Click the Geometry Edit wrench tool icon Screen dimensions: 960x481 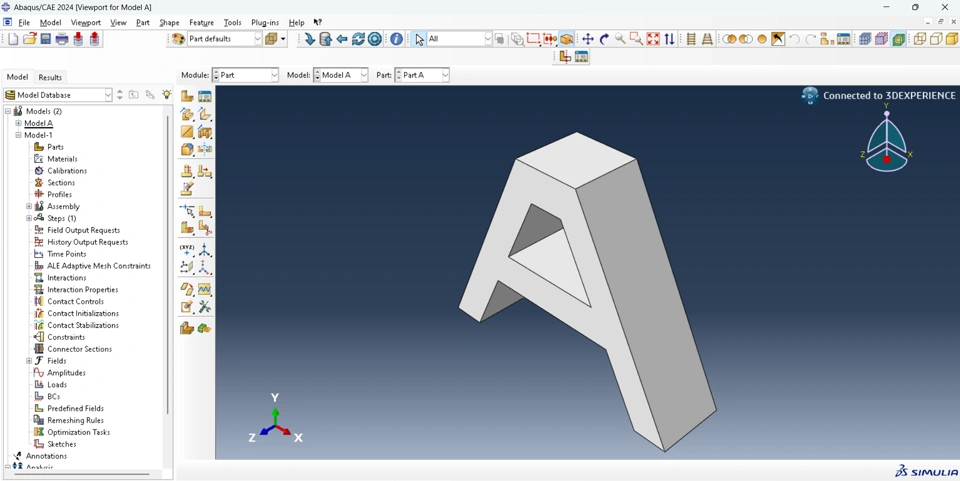click(x=204, y=307)
